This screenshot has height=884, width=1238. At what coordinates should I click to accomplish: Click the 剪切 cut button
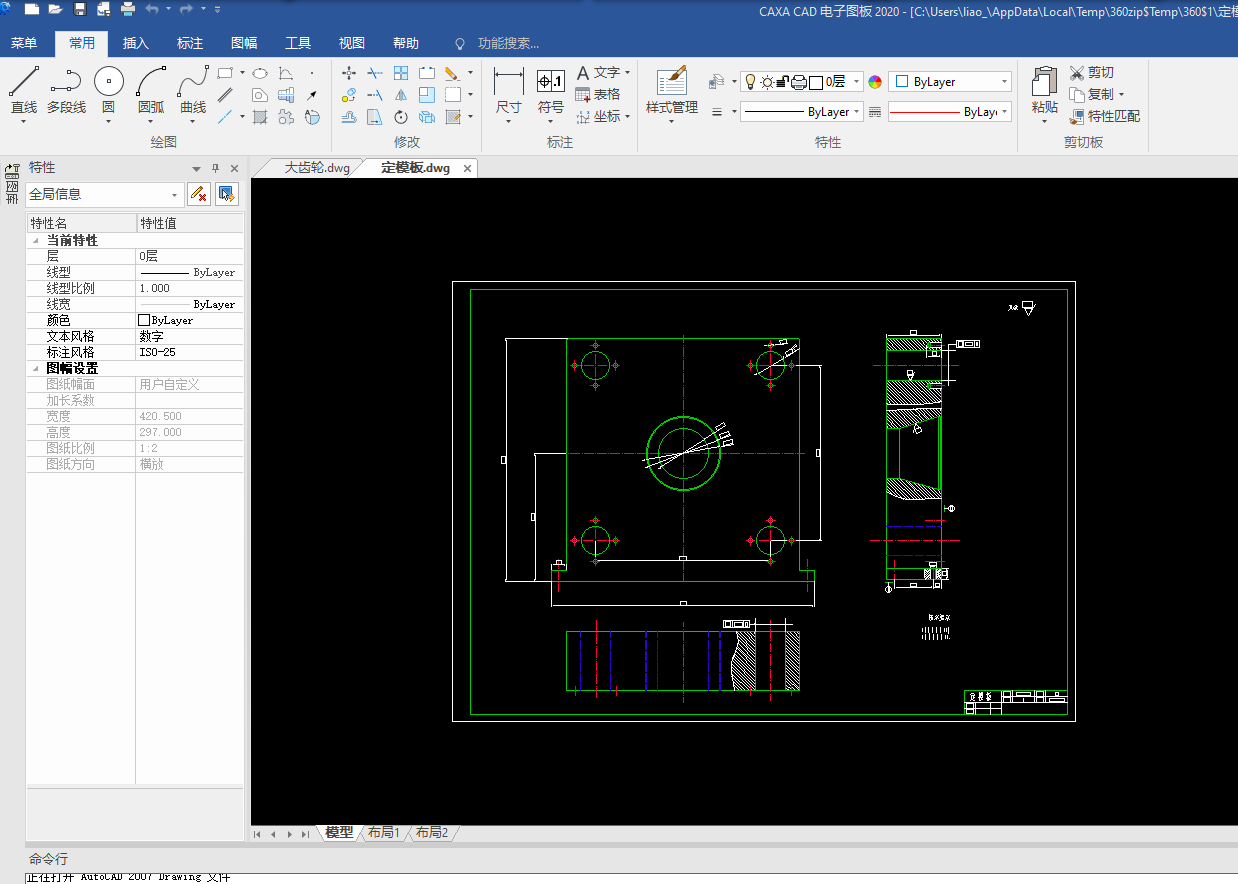1092,72
